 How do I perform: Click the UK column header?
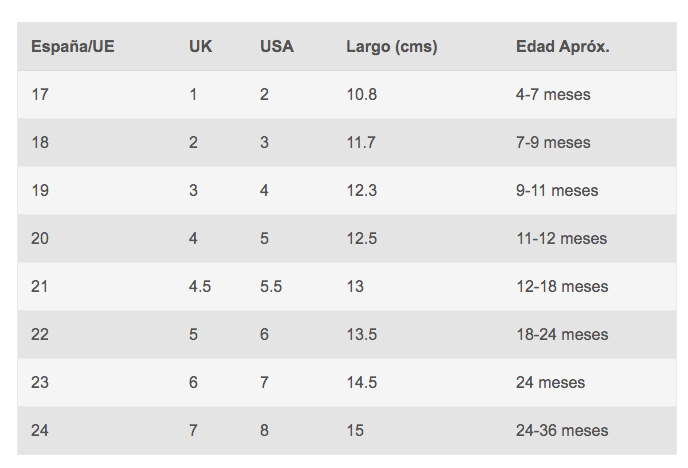coord(201,46)
